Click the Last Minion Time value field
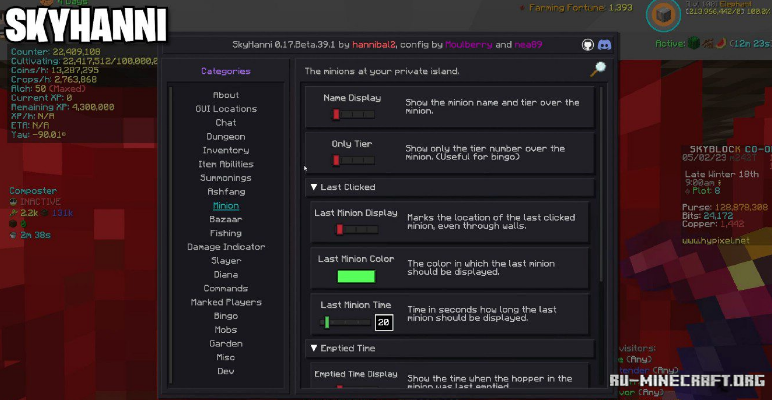 [384, 323]
